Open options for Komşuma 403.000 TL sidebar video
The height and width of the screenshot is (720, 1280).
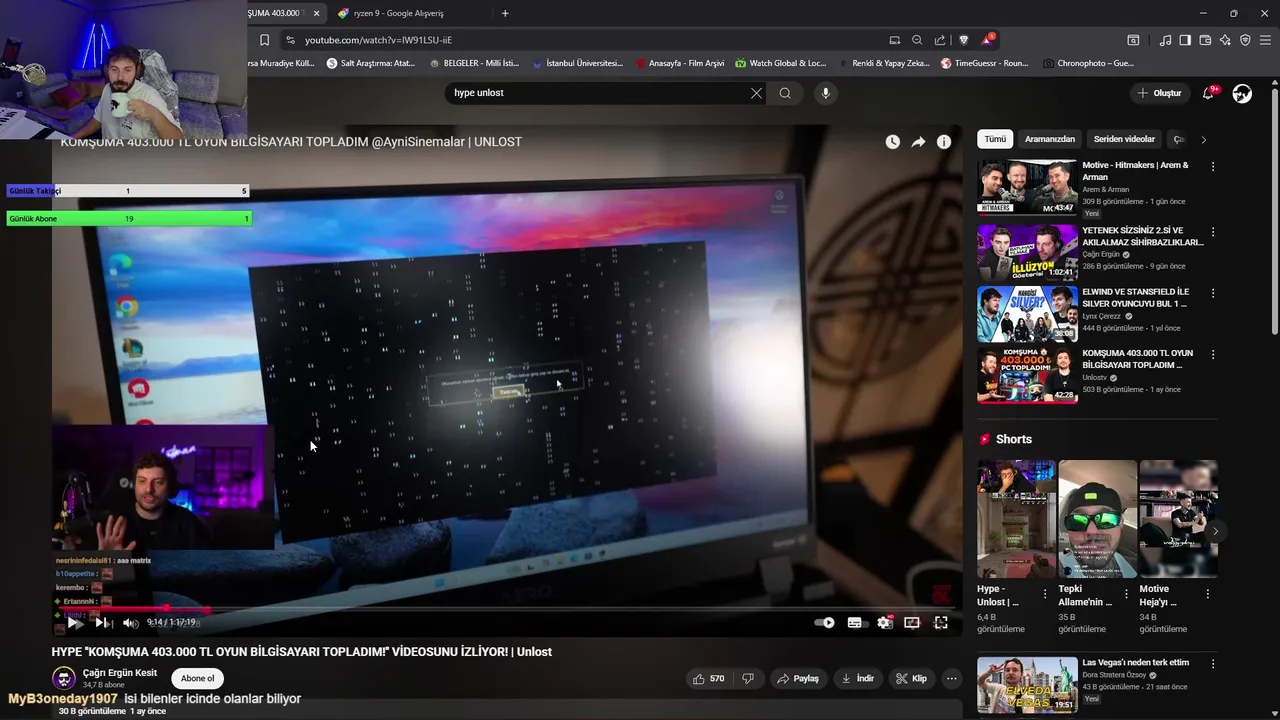1213,356
